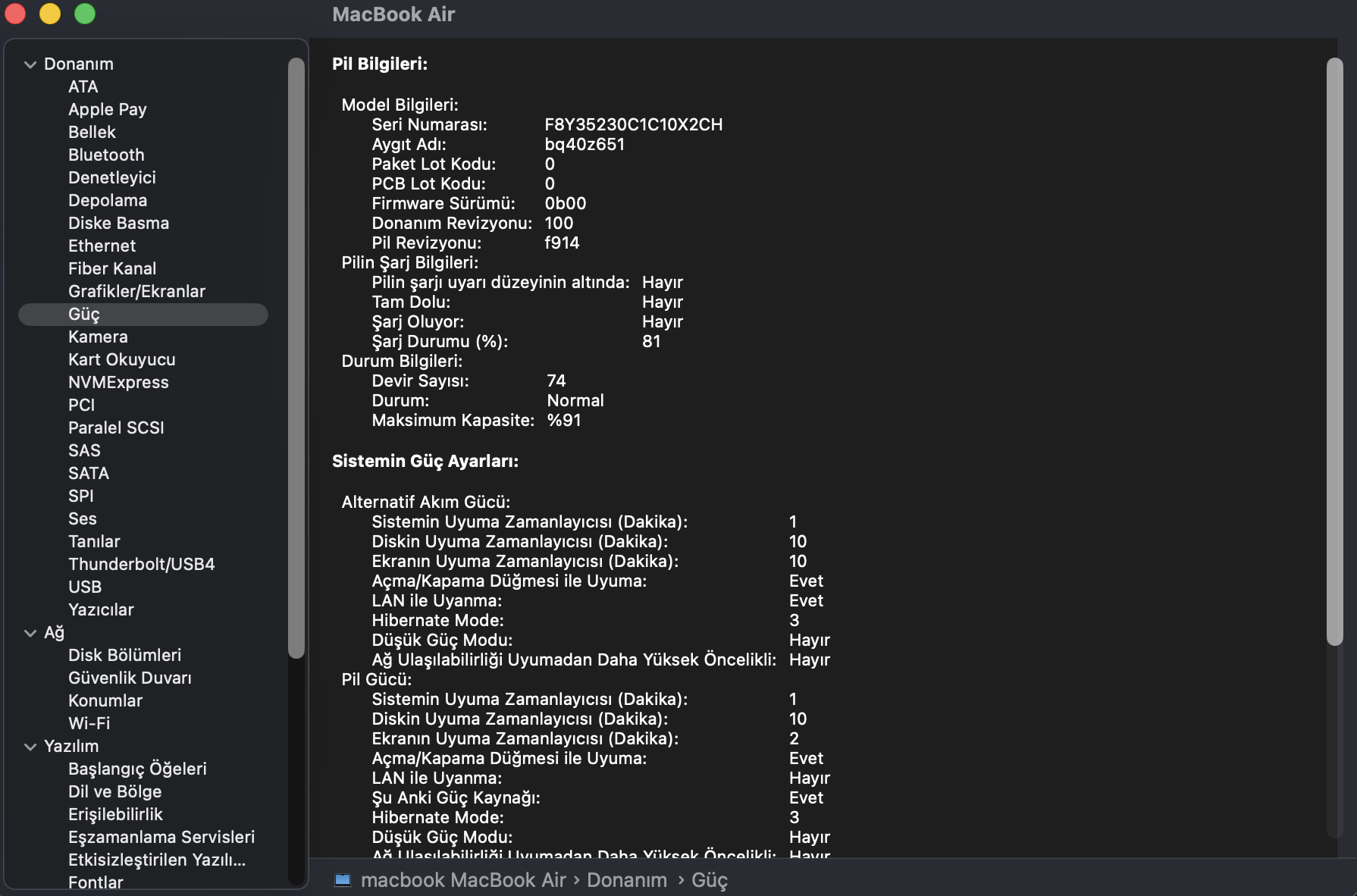
Task: Click the Şarj Durumu value 81
Action: click(x=651, y=342)
